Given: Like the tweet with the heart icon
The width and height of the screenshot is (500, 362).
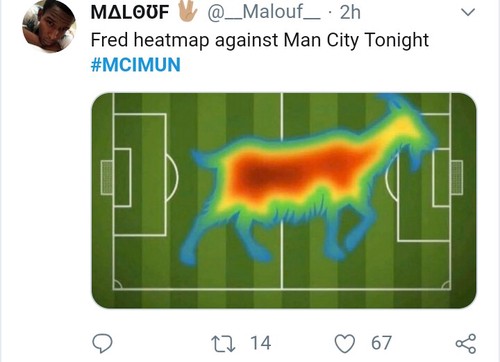Looking at the screenshot, I should (345, 344).
